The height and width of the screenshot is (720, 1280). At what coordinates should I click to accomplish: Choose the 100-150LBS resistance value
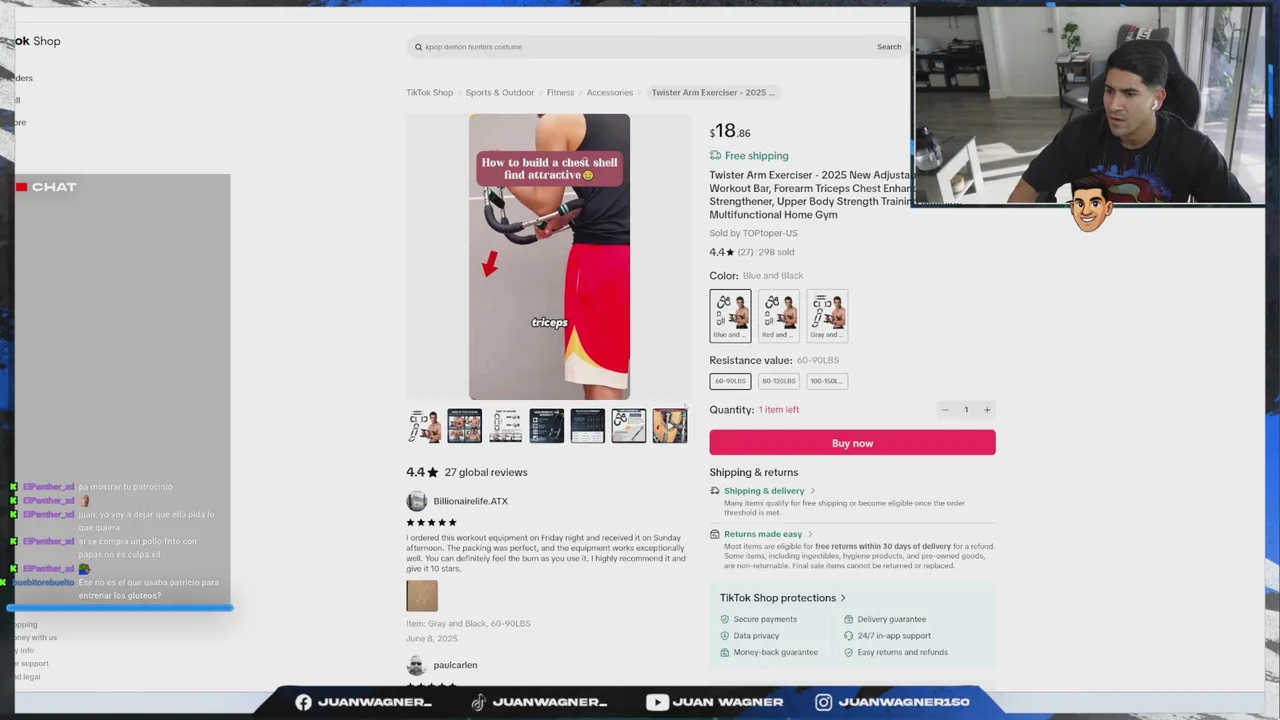pyautogui.click(x=827, y=381)
